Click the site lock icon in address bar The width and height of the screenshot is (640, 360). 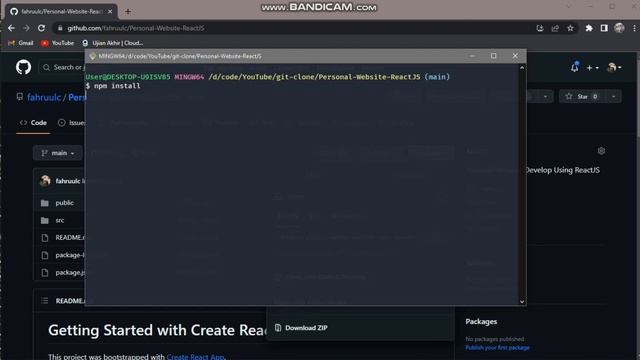60,28
